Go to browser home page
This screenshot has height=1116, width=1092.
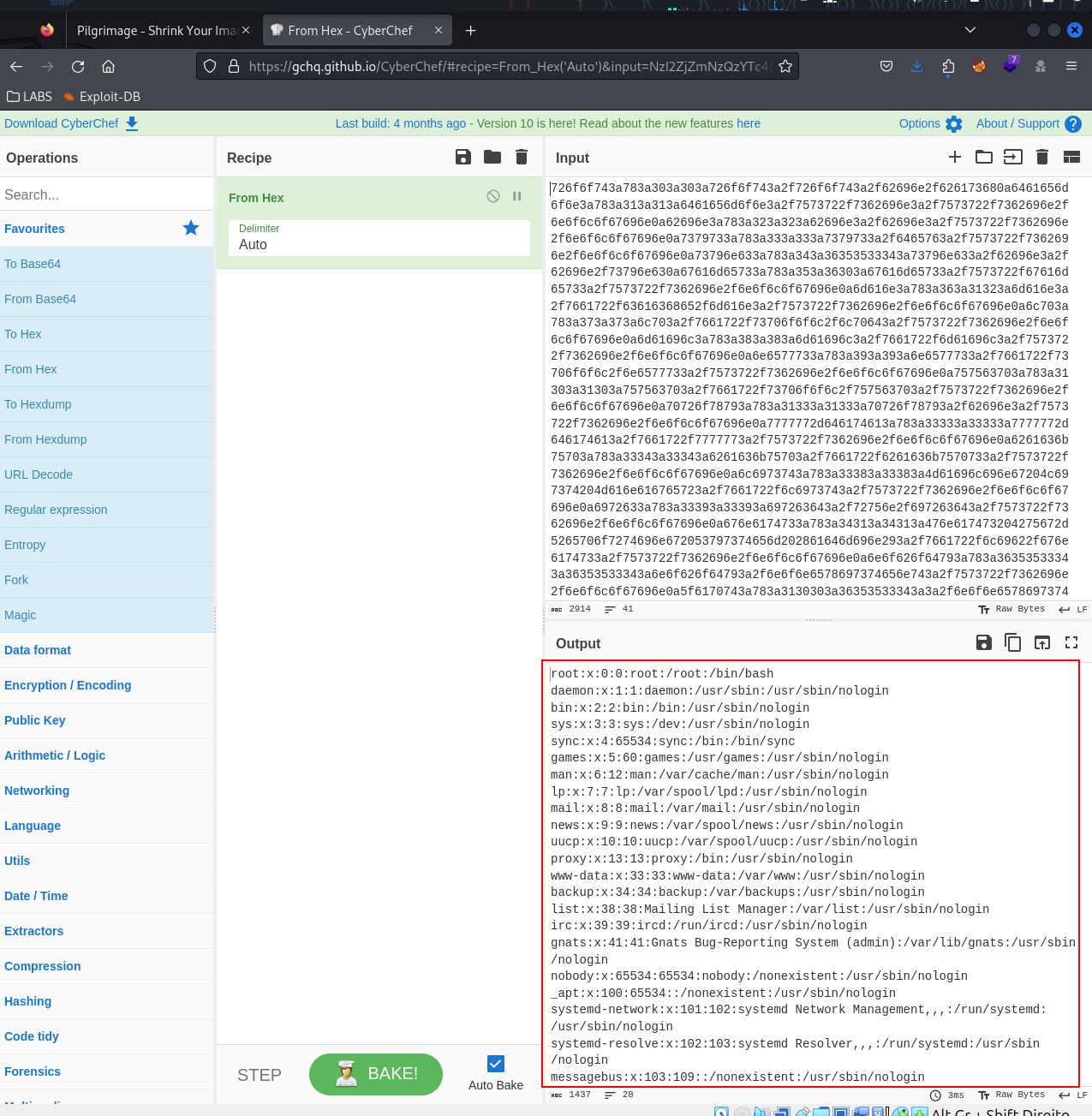(x=108, y=66)
